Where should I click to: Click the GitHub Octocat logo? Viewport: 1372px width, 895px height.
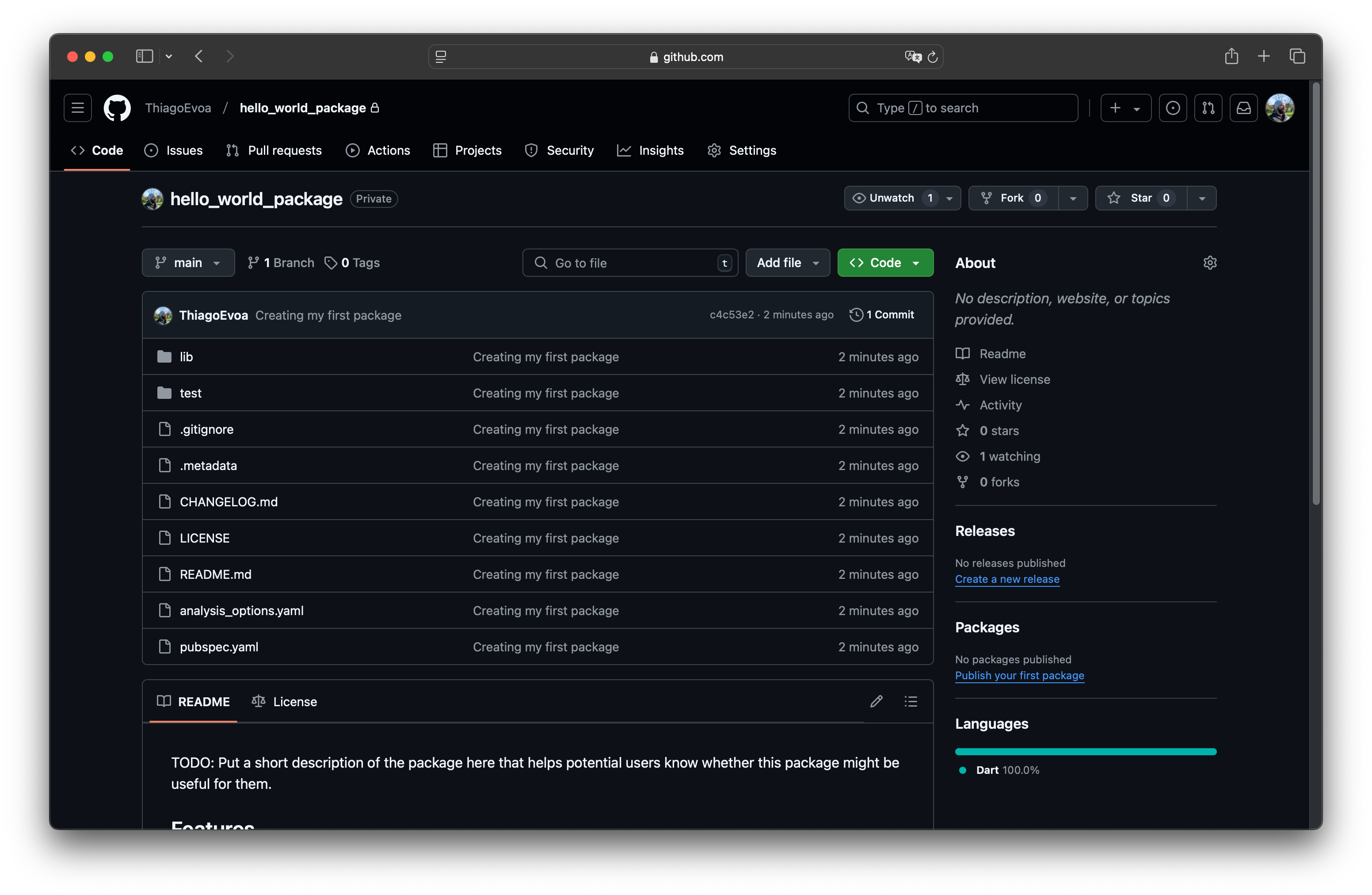coord(117,108)
